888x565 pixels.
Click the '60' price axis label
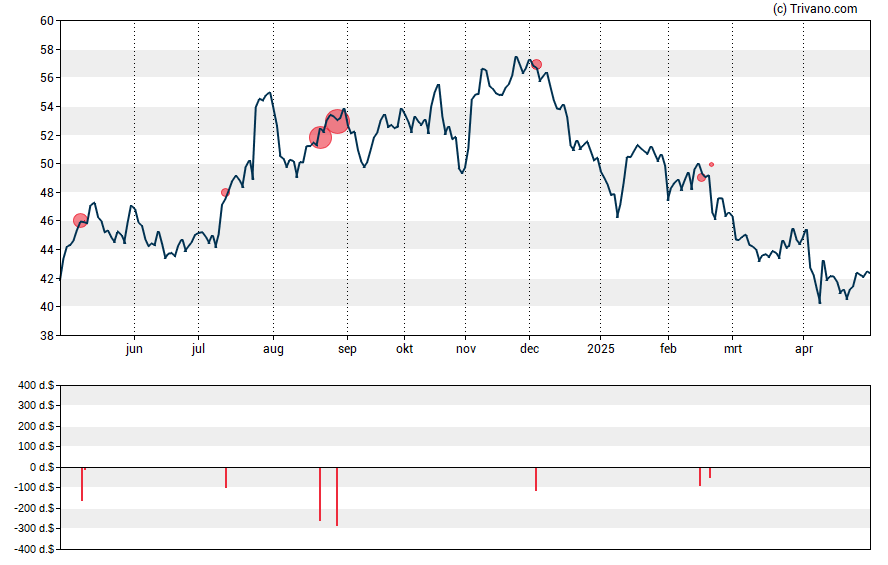coord(47,21)
